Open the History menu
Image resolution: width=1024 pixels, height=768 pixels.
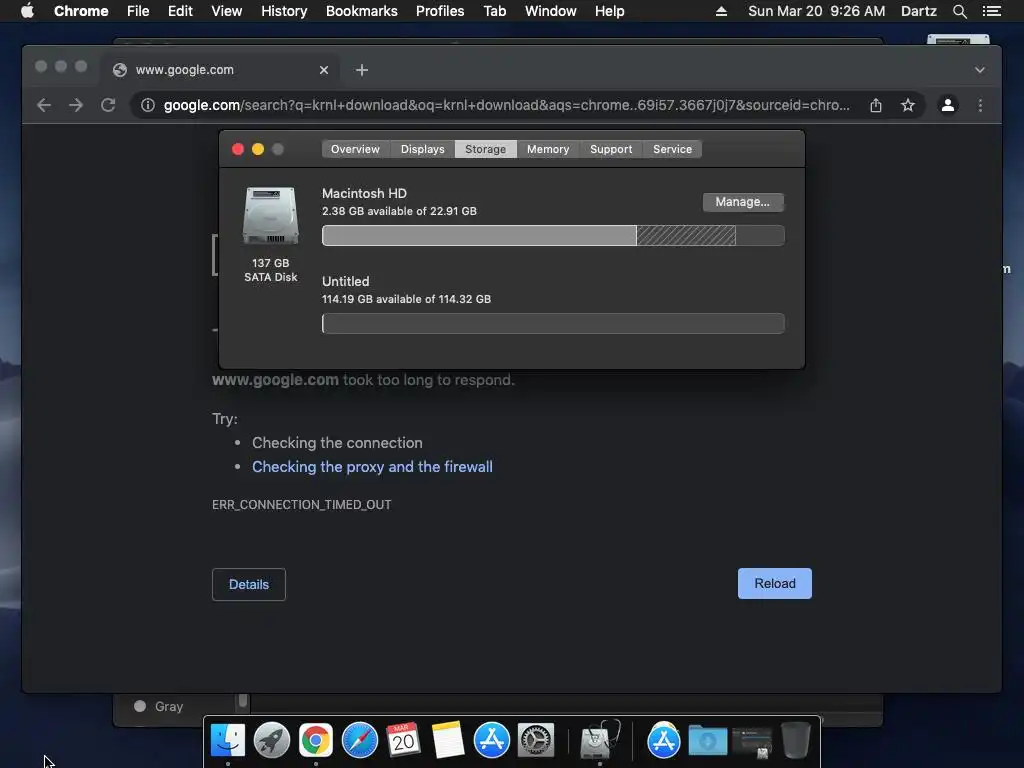tap(284, 11)
